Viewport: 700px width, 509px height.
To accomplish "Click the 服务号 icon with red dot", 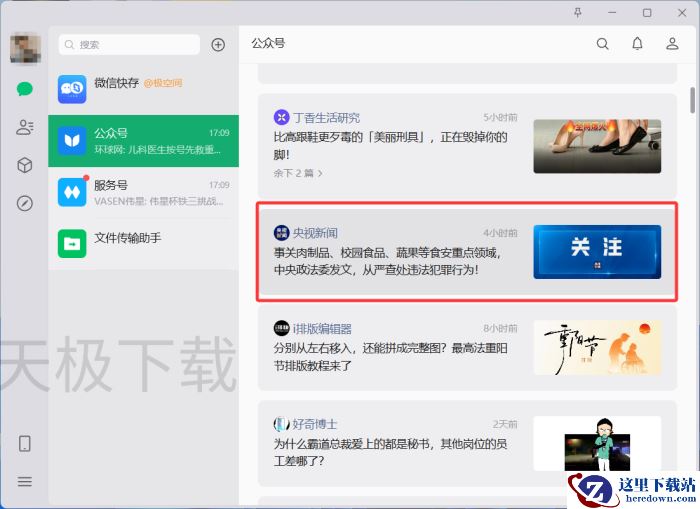I will 72,192.
